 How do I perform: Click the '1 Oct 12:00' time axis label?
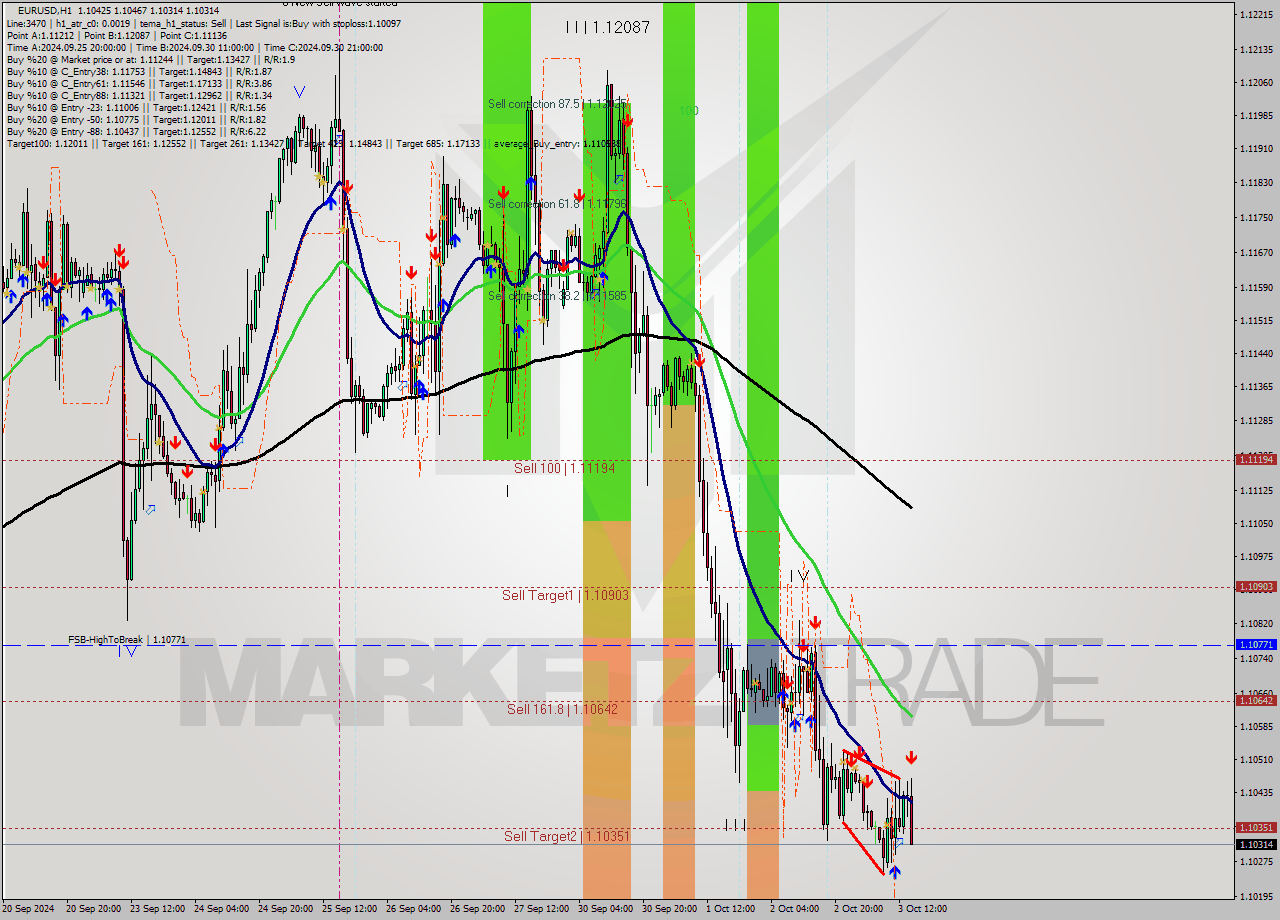(731, 909)
